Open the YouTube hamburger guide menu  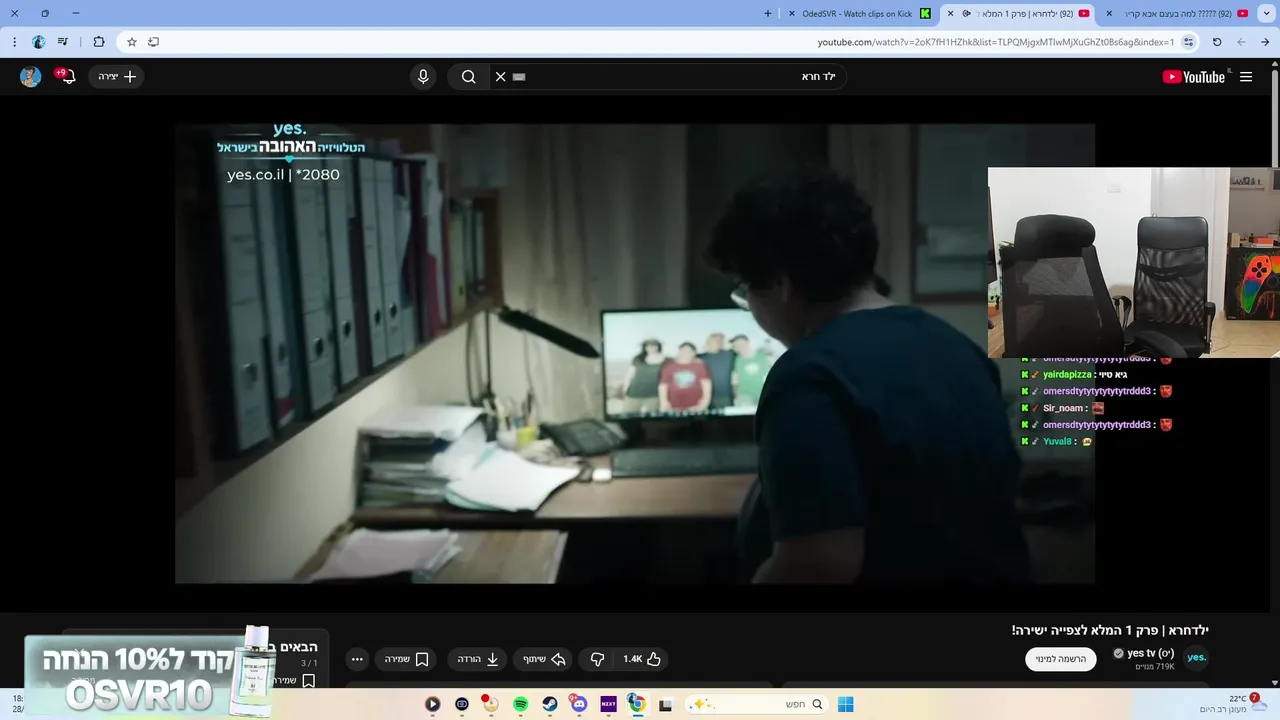(1246, 77)
